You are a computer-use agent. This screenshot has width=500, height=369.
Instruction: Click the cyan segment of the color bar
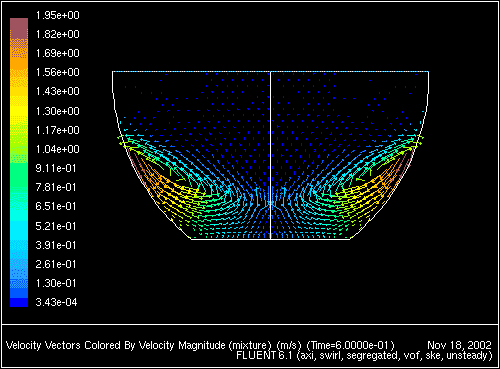(19, 230)
